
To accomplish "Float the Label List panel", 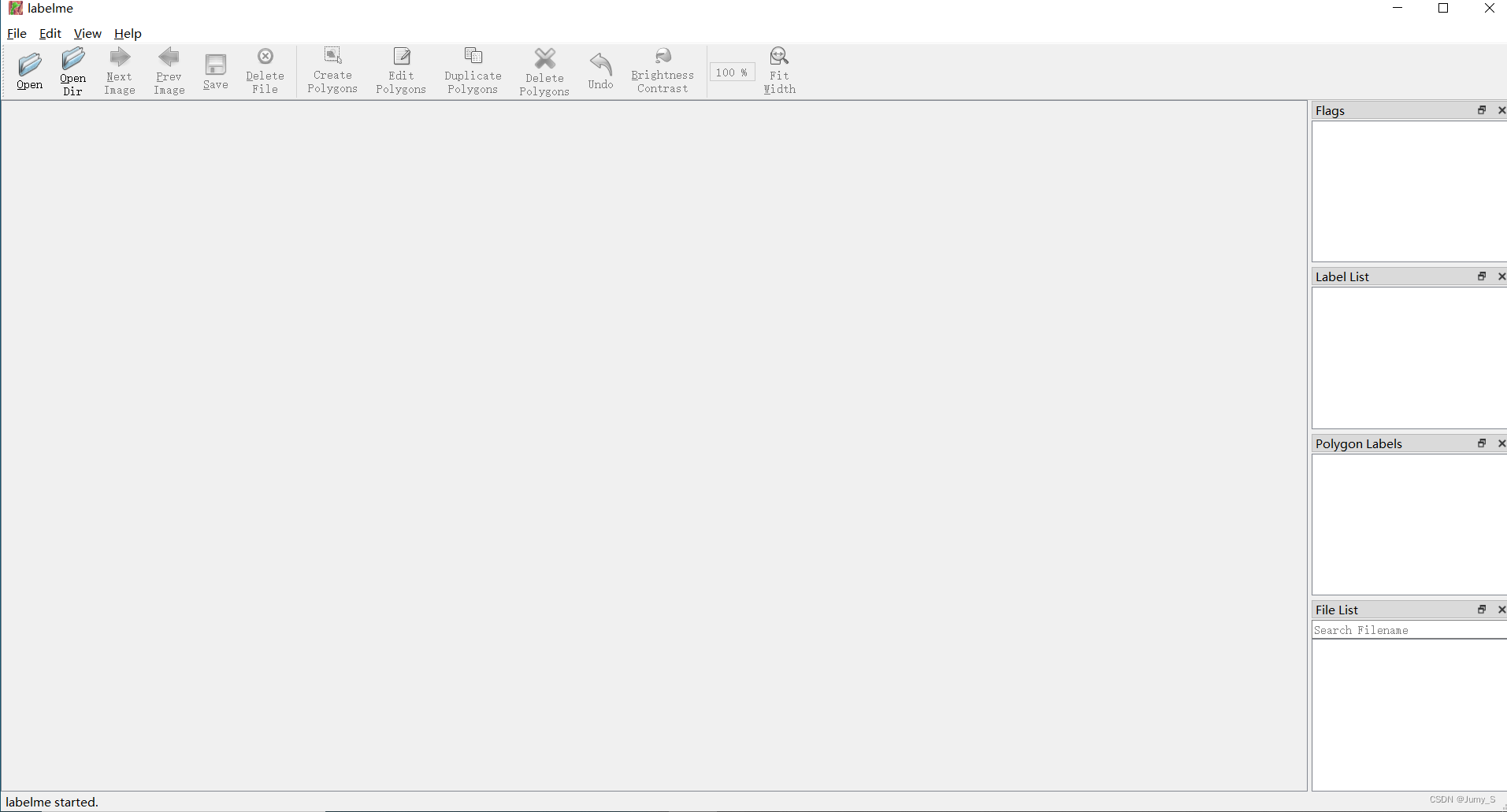I will (1482, 276).
